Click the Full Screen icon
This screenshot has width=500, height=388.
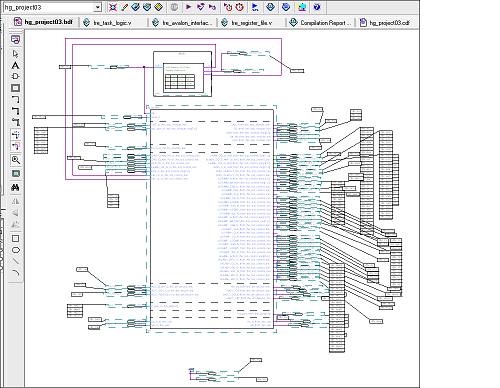click(15, 174)
